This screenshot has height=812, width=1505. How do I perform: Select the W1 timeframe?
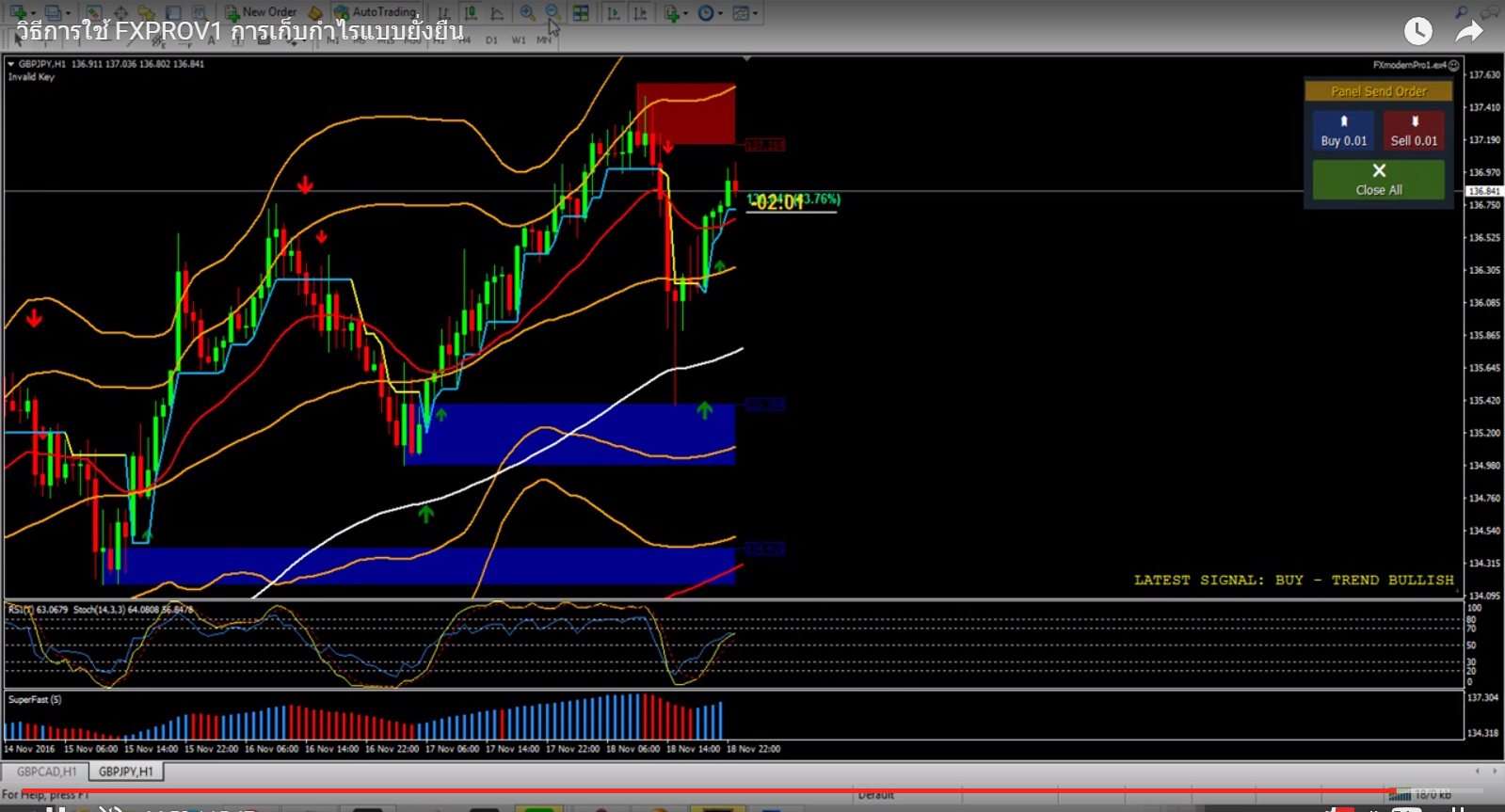(x=519, y=40)
